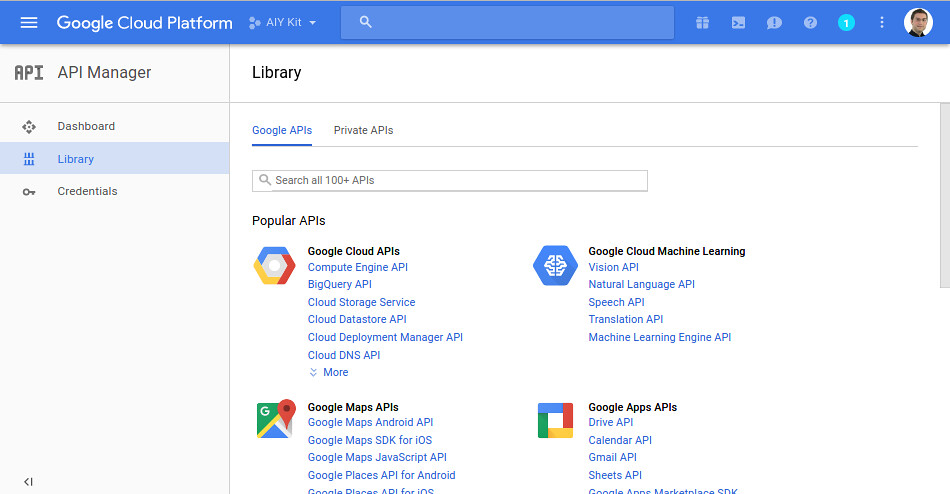Open Google Places API for Android link

click(382, 475)
